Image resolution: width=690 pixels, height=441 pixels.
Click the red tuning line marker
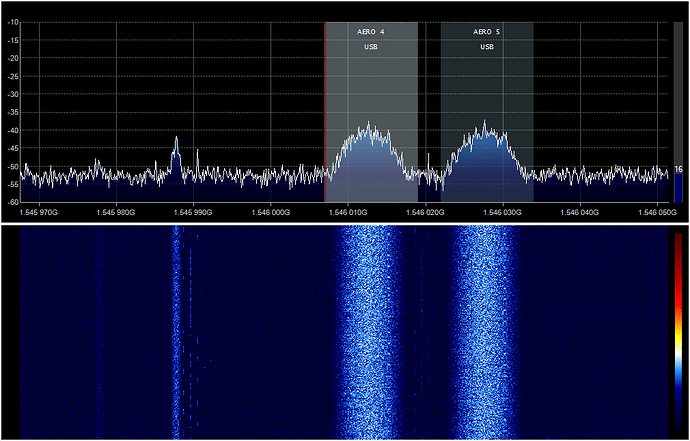point(325,112)
